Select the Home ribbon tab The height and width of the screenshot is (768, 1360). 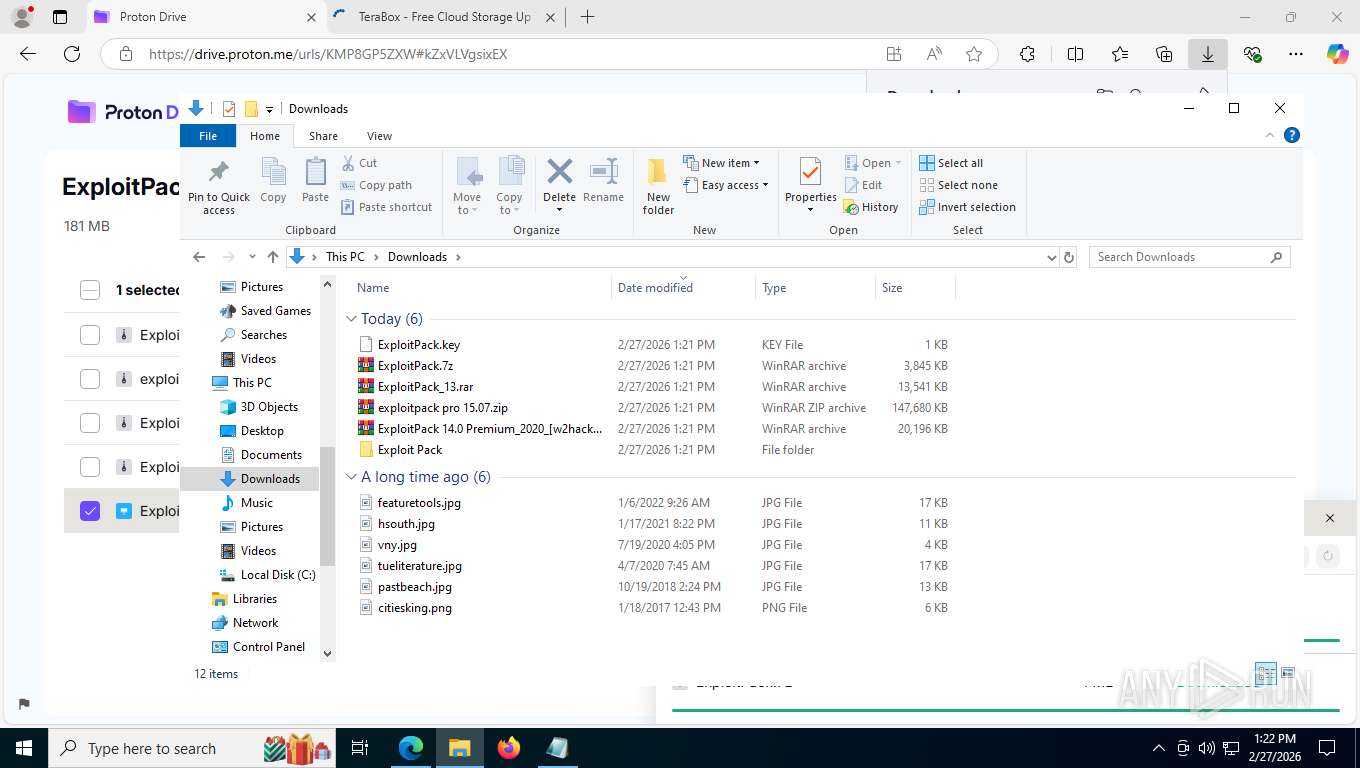[265, 136]
